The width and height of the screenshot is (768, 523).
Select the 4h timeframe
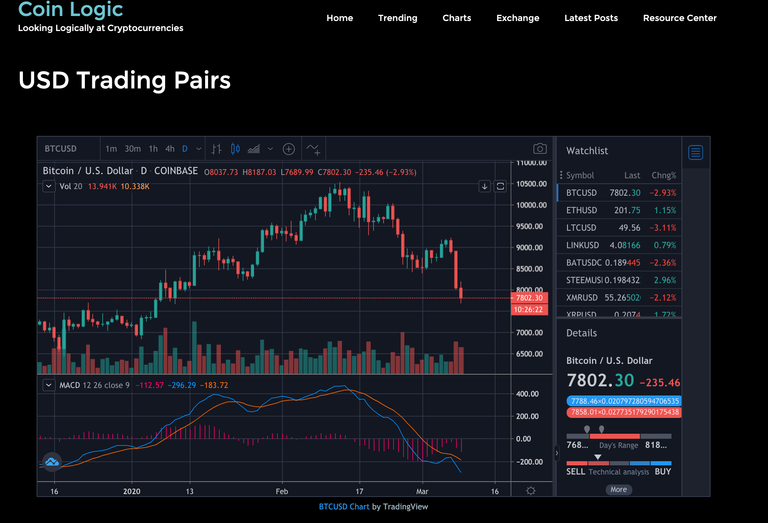(170, 149)
